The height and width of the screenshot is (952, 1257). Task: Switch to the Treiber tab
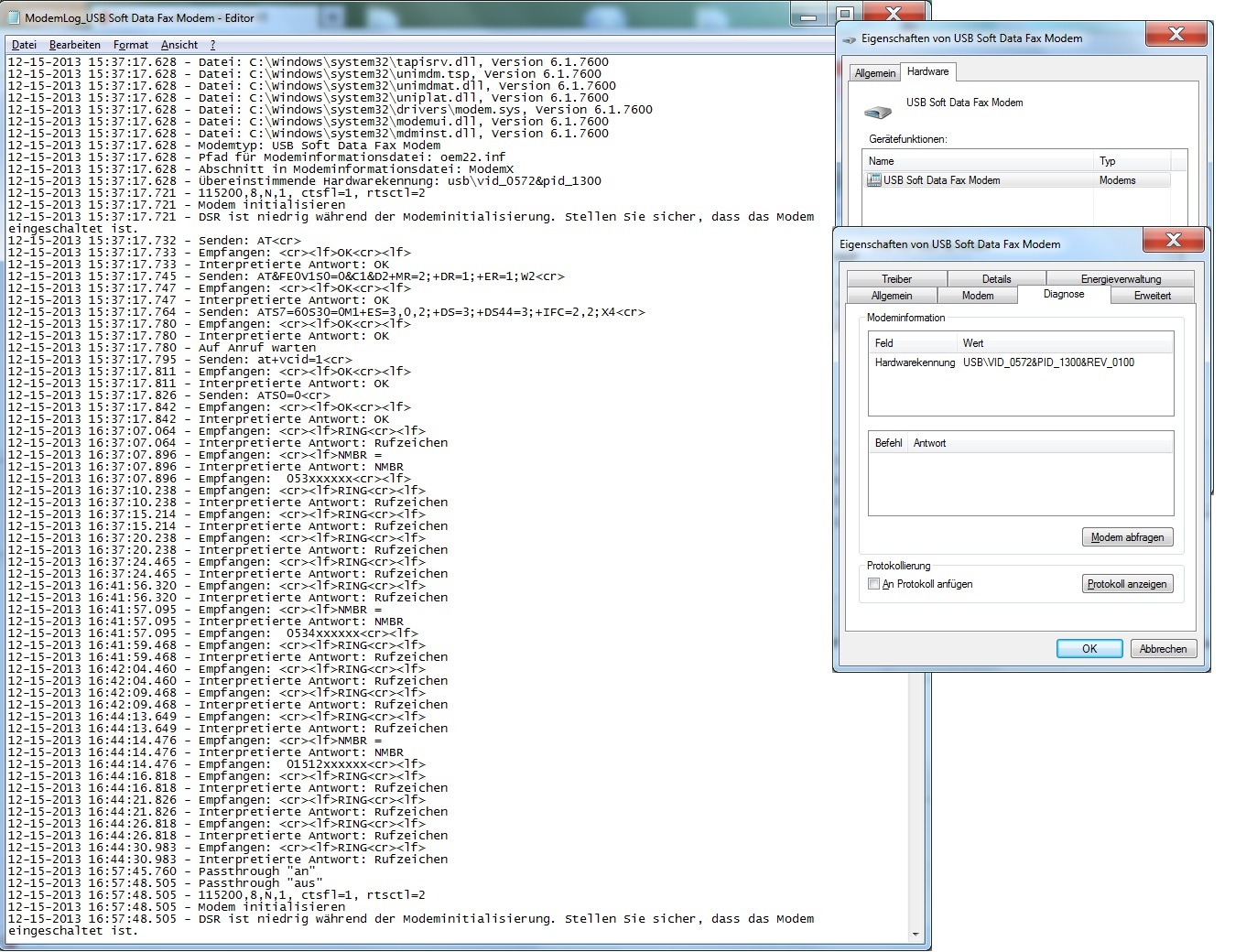pos(896,279)
